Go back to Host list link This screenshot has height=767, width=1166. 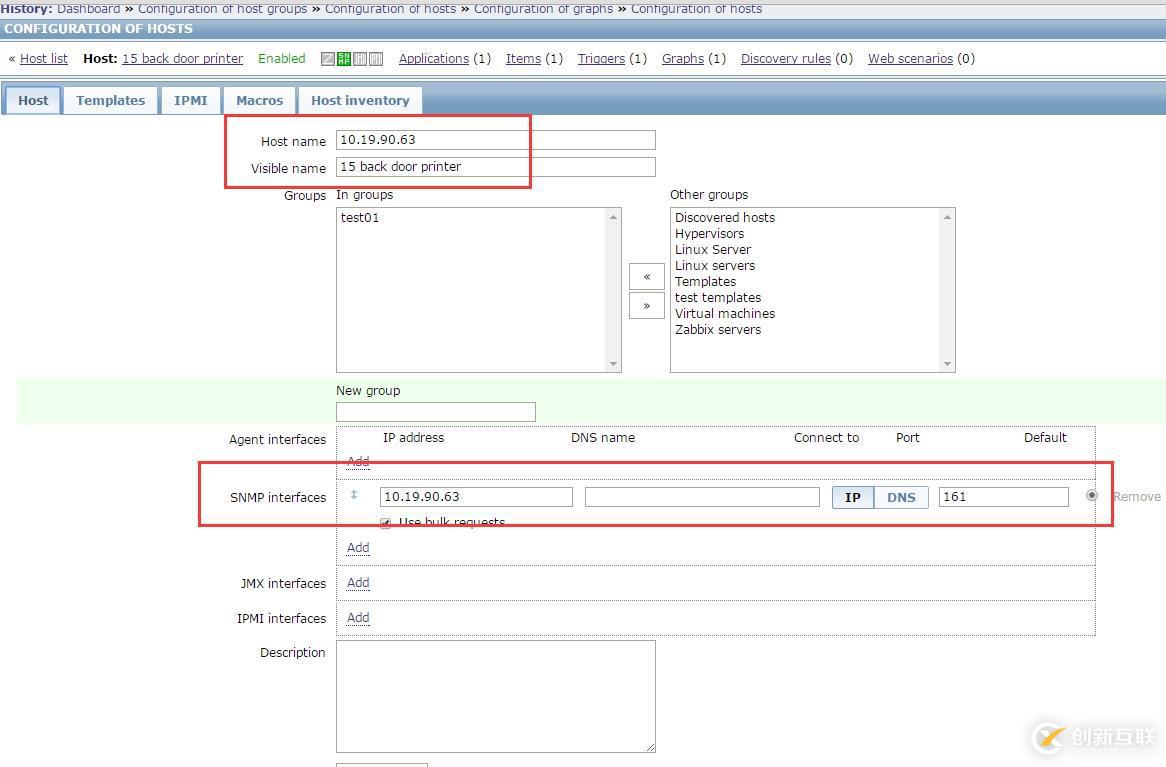coord(44,59)
